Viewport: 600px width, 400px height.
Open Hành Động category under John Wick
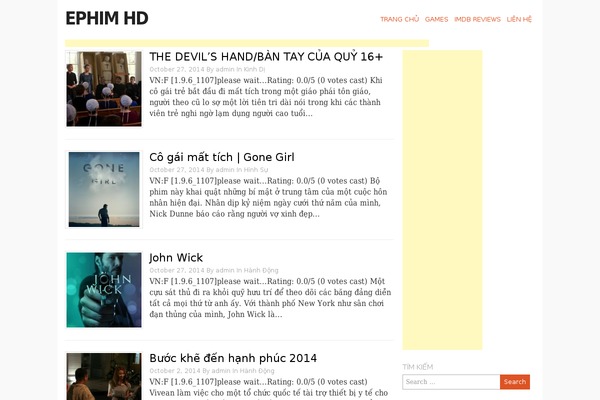[x=261, y=270]
